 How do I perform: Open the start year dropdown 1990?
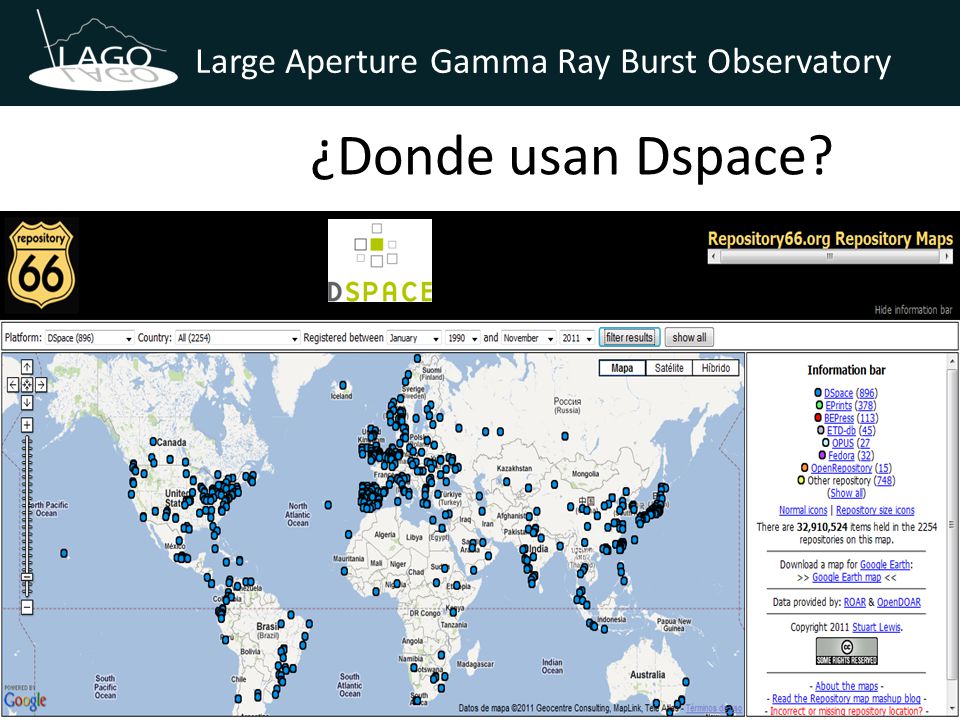pos(462,338)
